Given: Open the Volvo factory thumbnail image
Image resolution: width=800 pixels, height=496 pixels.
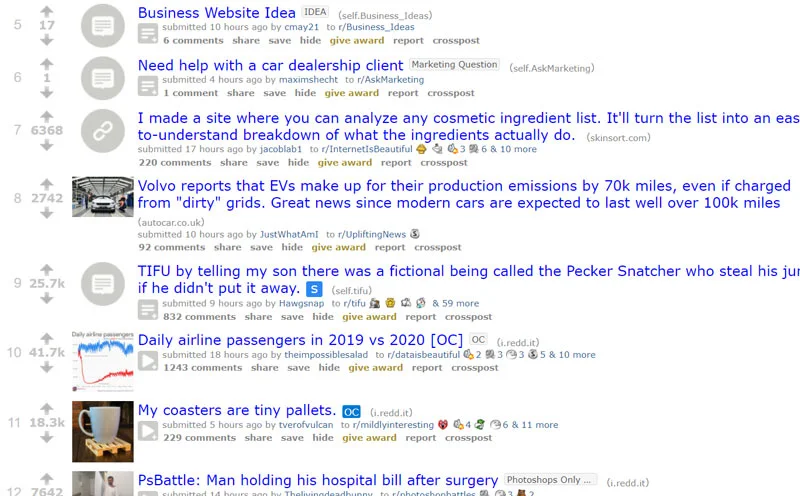Looking at the screenshot, I should 103,196.
